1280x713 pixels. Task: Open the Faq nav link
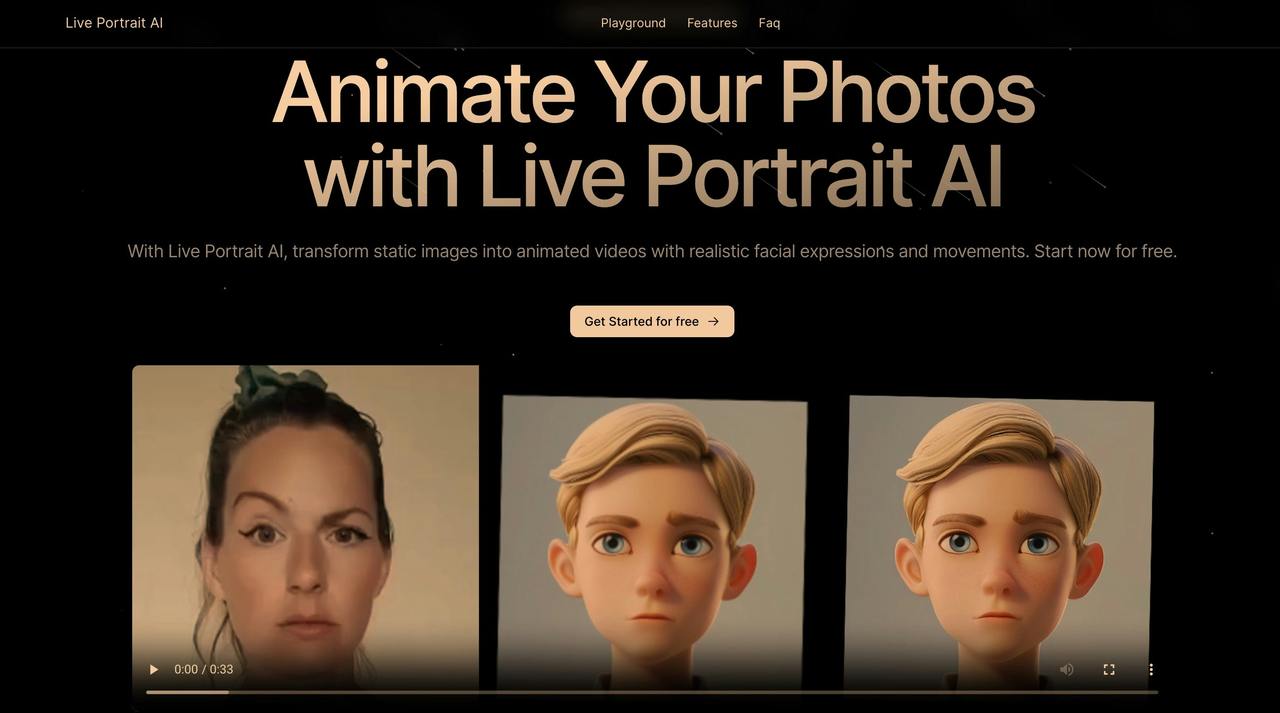coord(769,23)
